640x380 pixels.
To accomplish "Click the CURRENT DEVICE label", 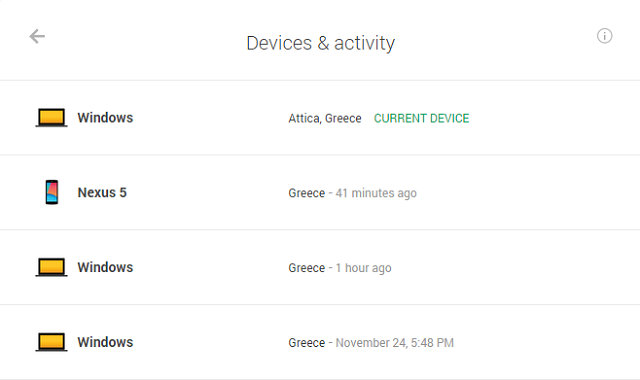I will pos(422,118).
